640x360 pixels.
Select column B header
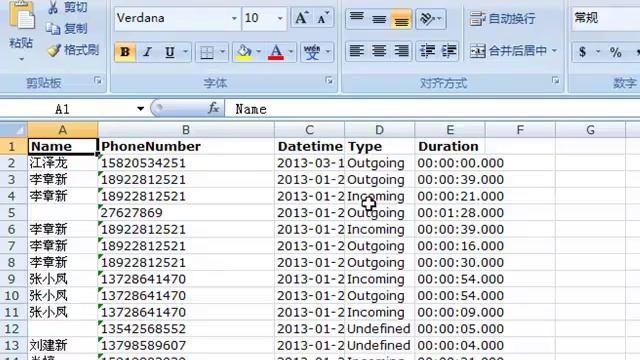(186, 130)
